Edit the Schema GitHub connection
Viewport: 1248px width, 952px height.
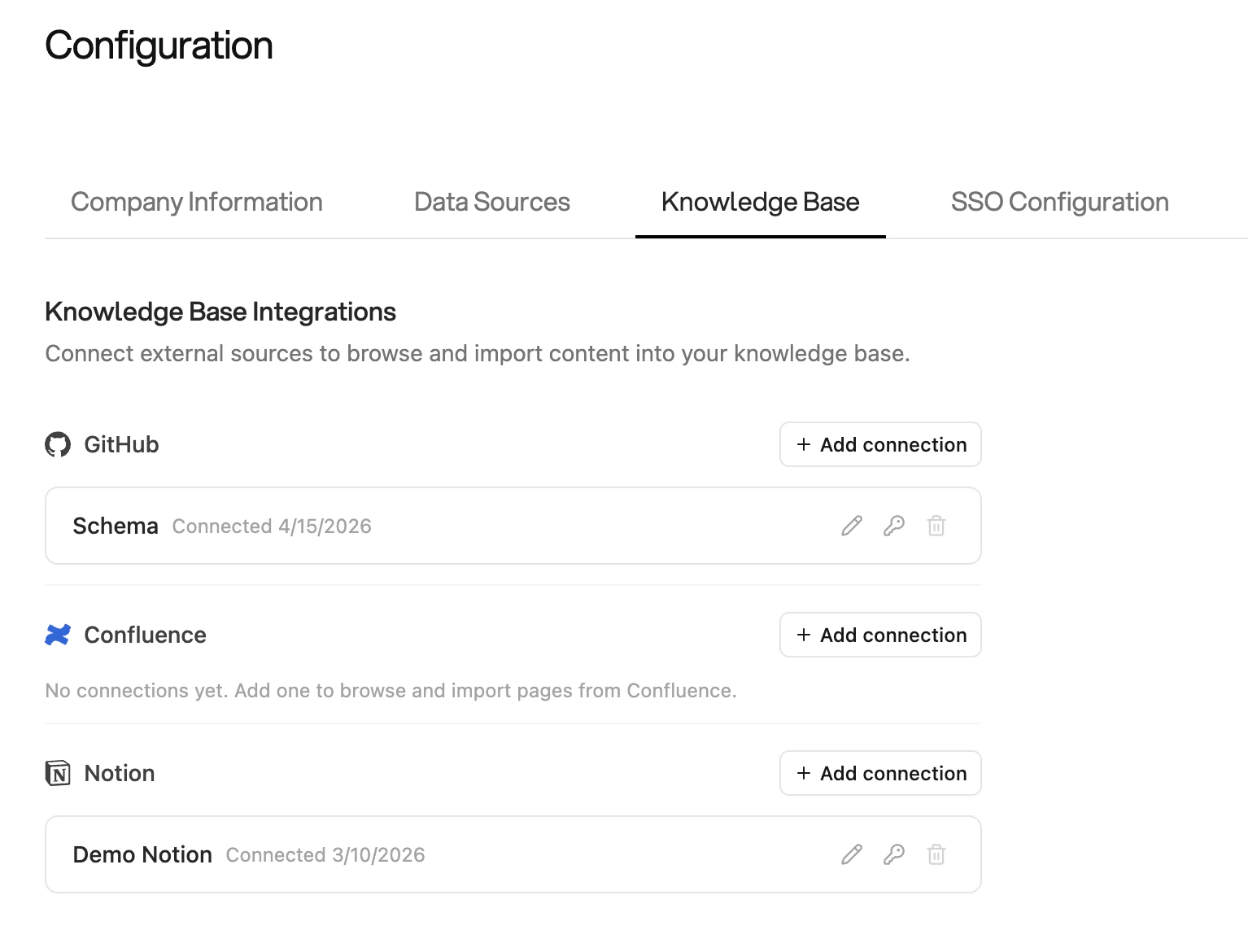click(851, 526)
